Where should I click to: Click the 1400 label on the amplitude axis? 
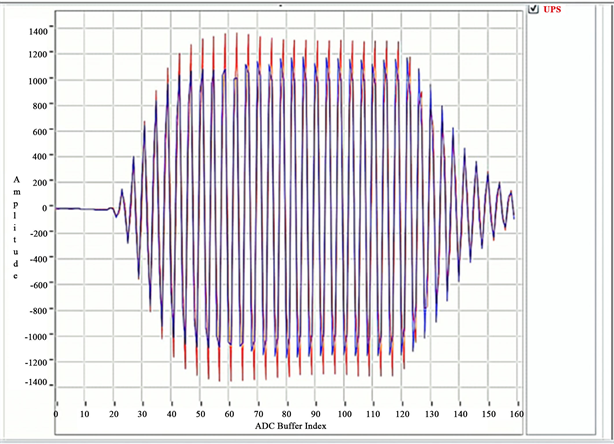click(x=39, y=31)
